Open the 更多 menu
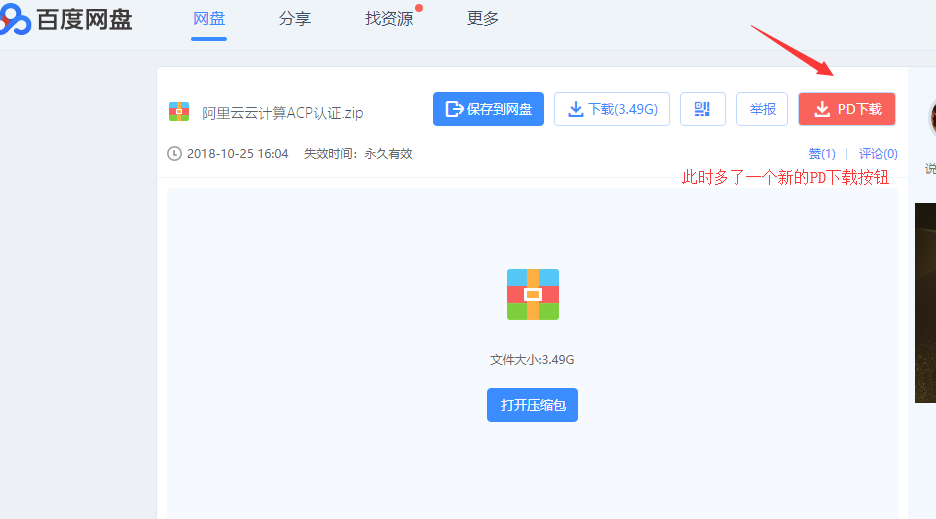Viewport: 936px width, 519px height. [483, 19]
